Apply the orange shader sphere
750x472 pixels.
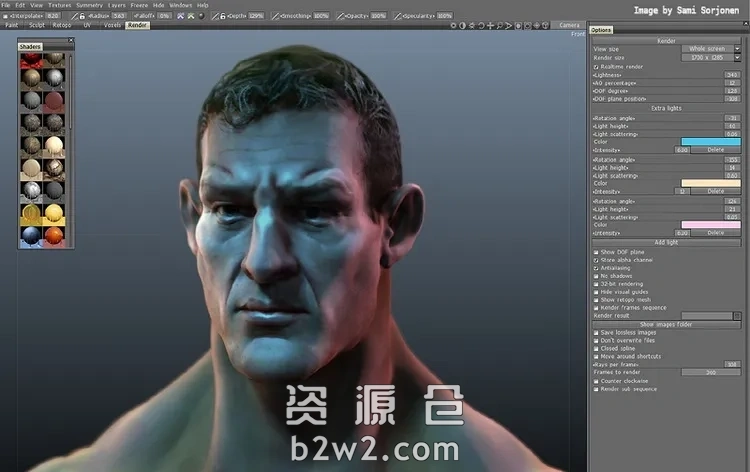point(54,236)
